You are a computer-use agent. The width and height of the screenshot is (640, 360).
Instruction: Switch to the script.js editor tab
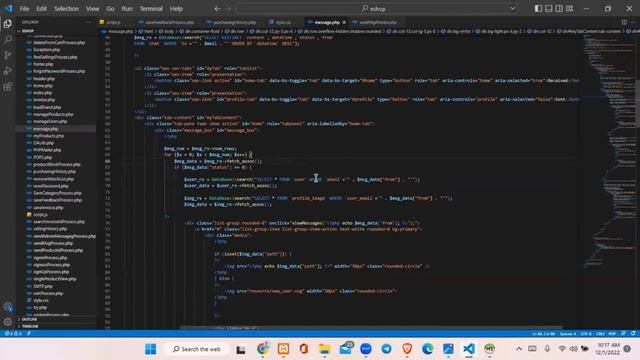point(113,22)
